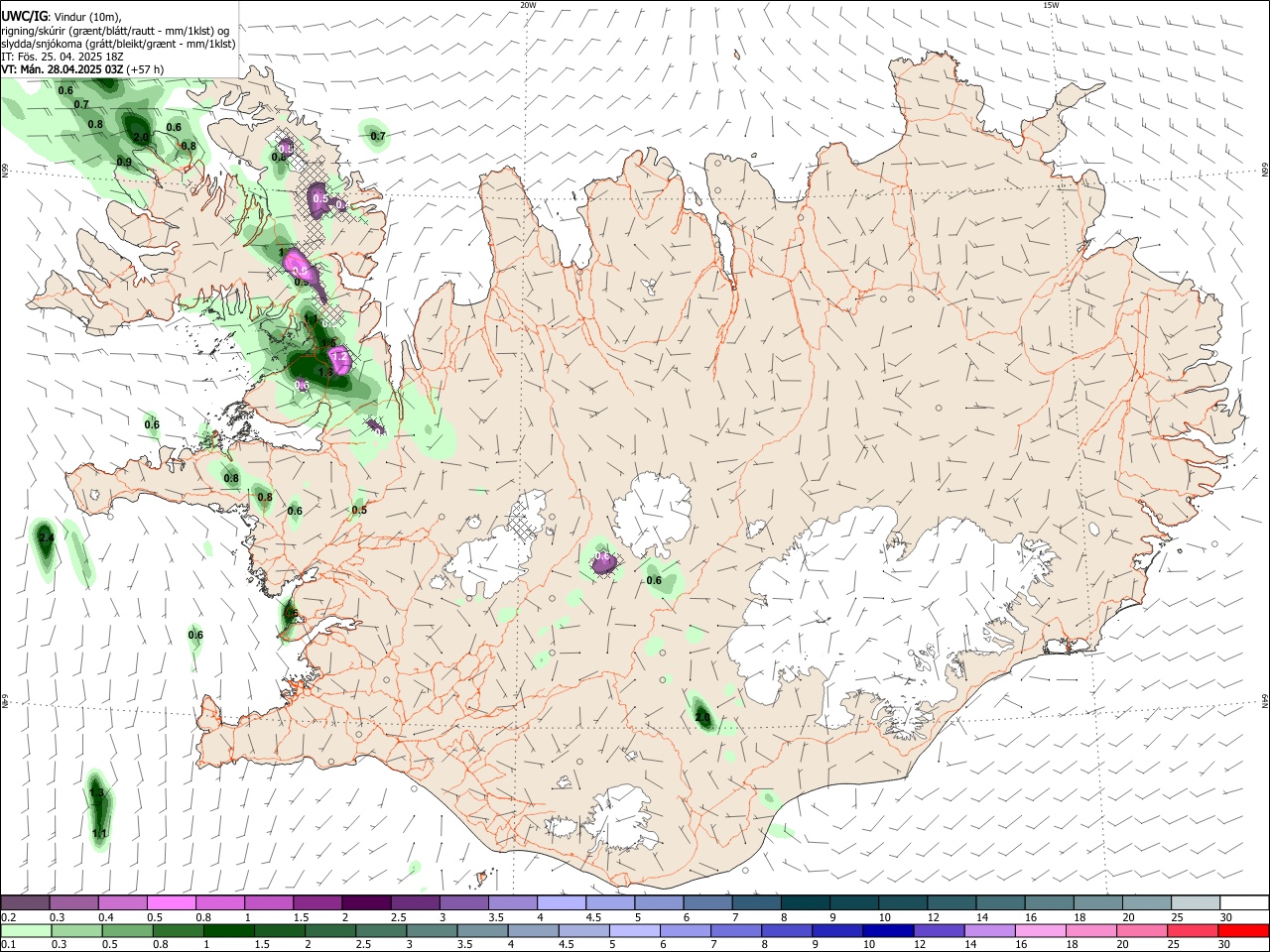
Task: Click the orchid 0.4–0.5 snow legend swatch
Action: click(122, 902)
